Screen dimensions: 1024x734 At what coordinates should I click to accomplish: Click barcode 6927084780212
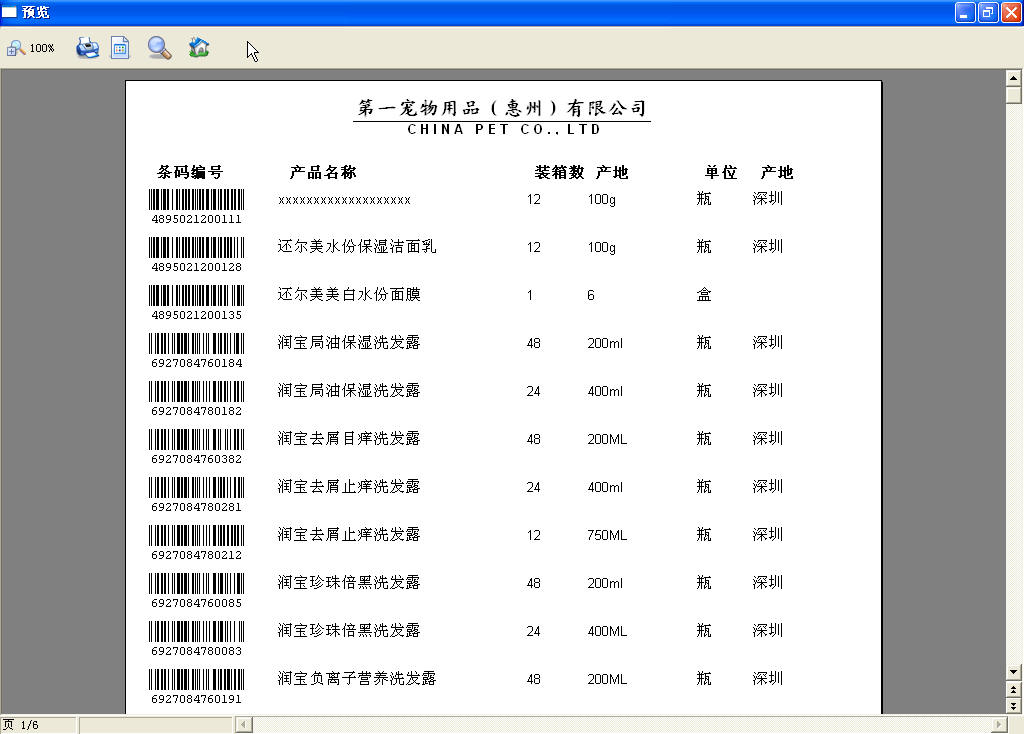click(197, 543)
